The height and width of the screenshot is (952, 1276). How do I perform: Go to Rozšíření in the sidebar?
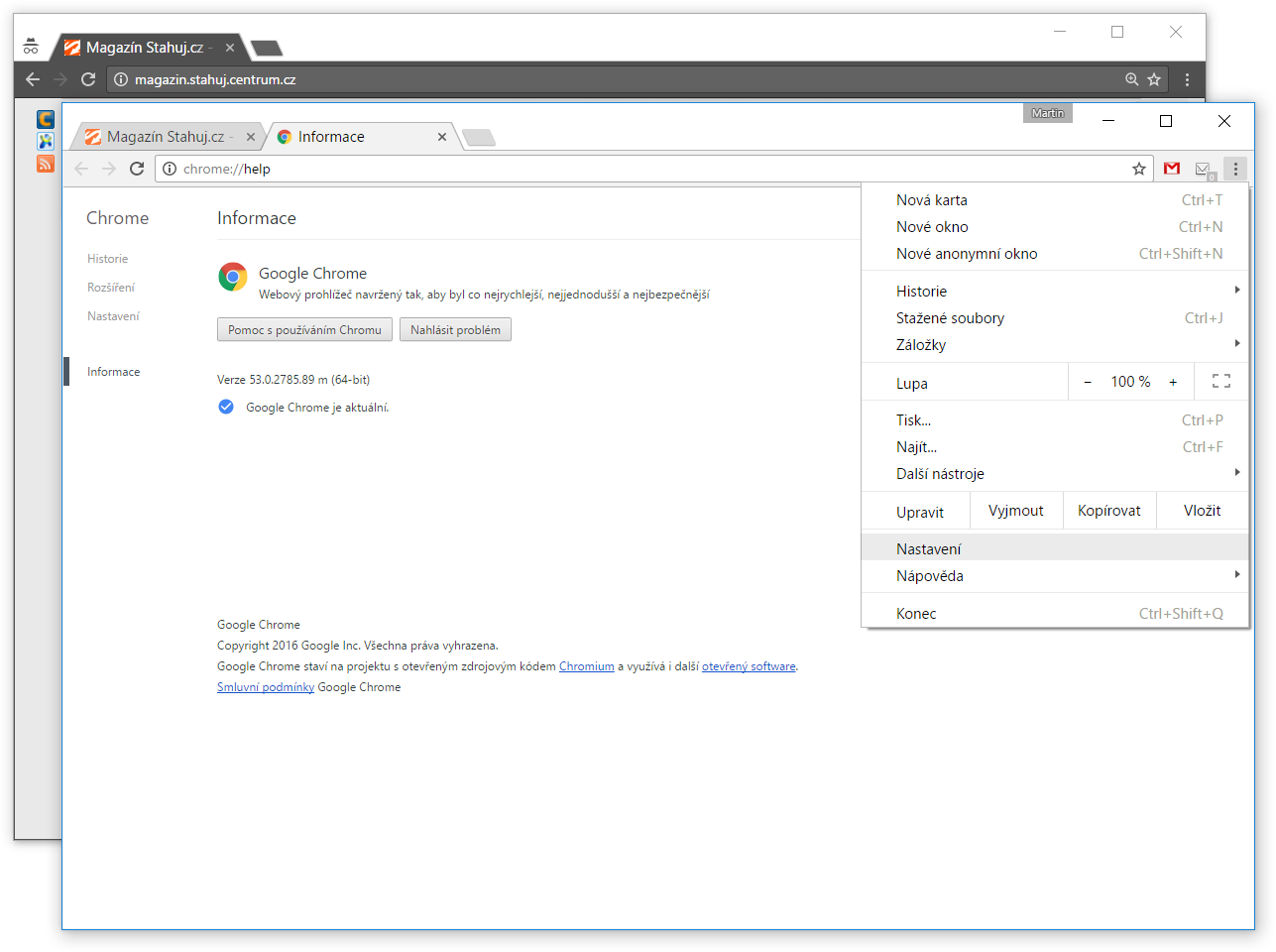click(111, 288)
